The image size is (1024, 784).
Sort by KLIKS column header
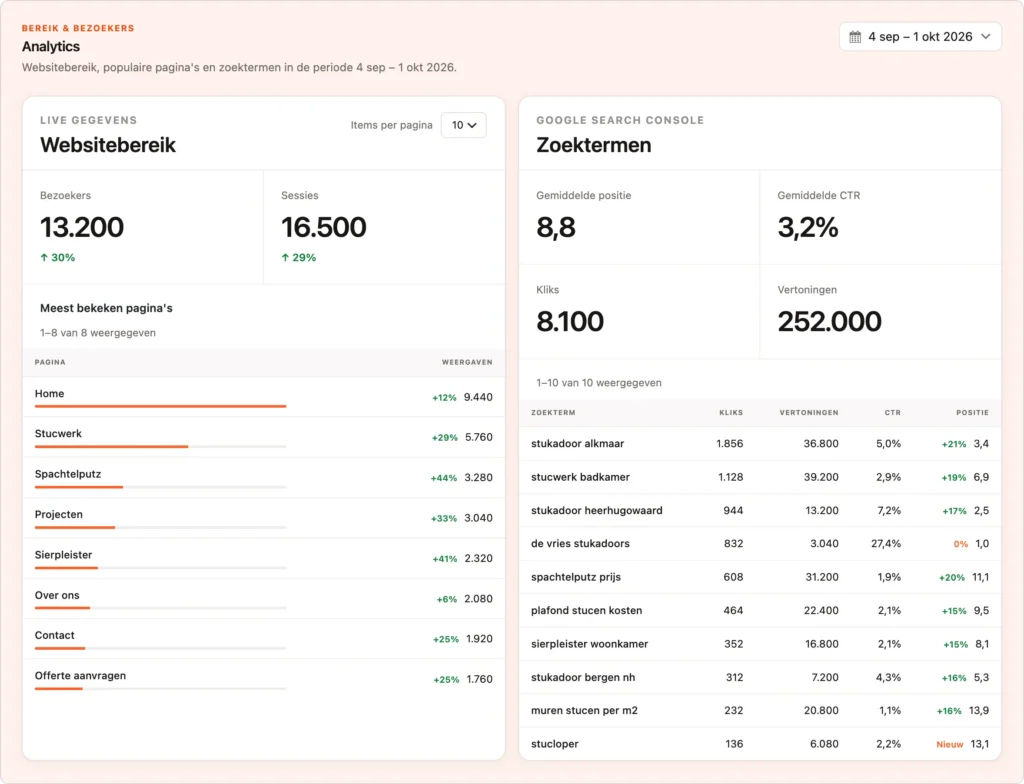point(731,413)
